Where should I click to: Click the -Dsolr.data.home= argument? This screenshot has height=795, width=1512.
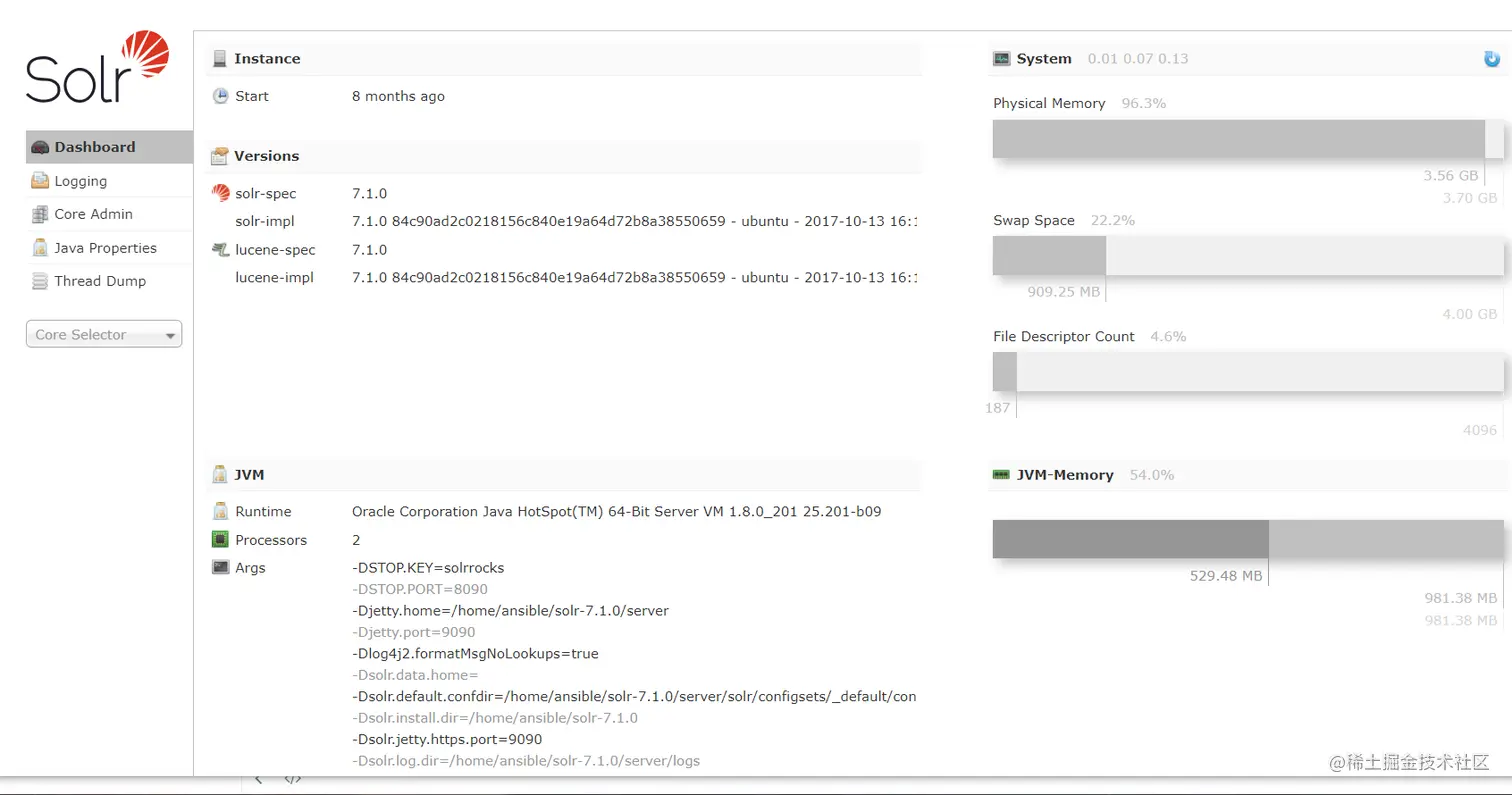pyautogui.click(x=415, y=675)
